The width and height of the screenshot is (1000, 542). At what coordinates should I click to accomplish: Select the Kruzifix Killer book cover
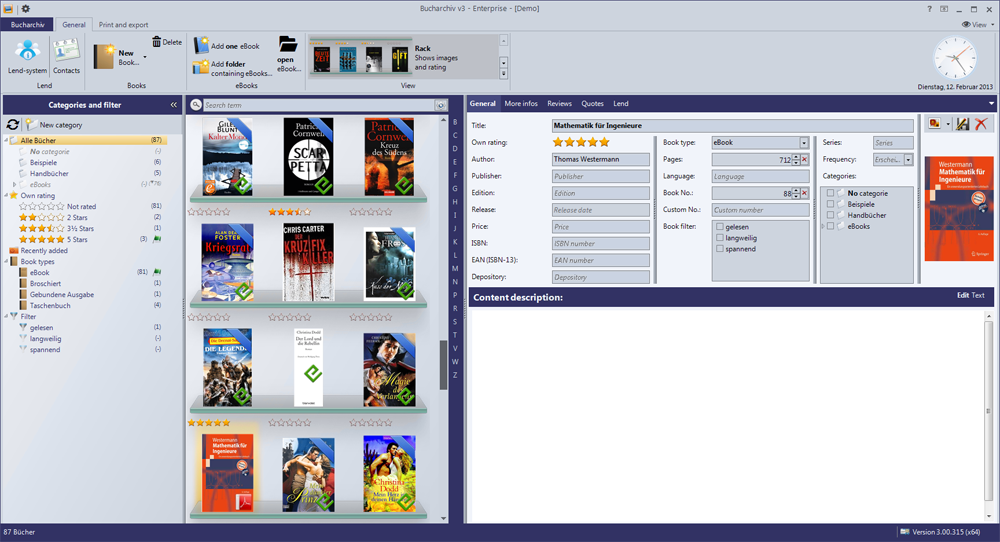[x=309, y=261]
